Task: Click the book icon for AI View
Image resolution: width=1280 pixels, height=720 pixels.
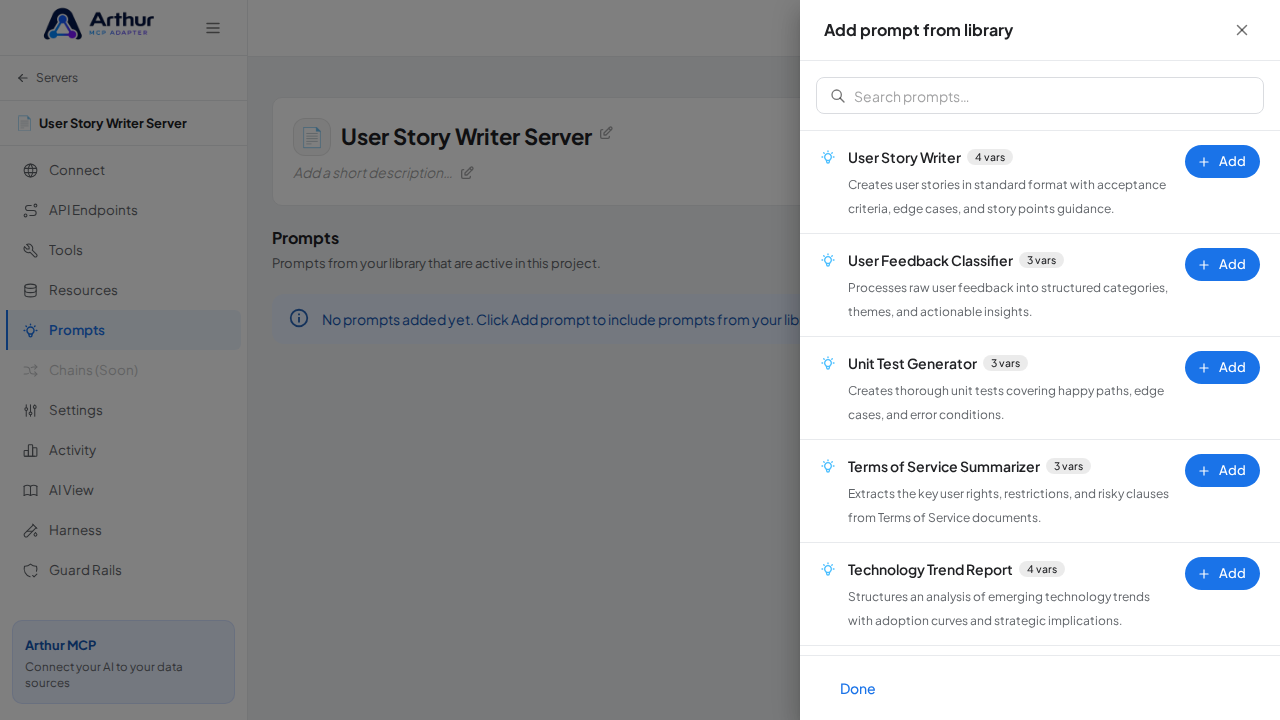Action: [x=31, y=490]
